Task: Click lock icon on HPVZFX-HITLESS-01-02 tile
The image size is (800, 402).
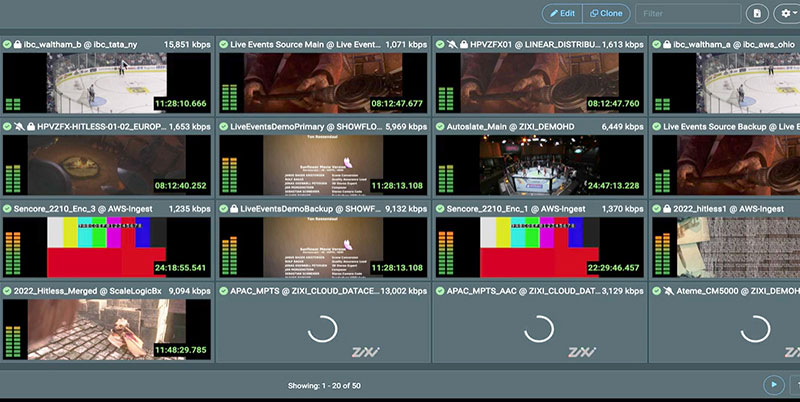Action: pos(31,127)
